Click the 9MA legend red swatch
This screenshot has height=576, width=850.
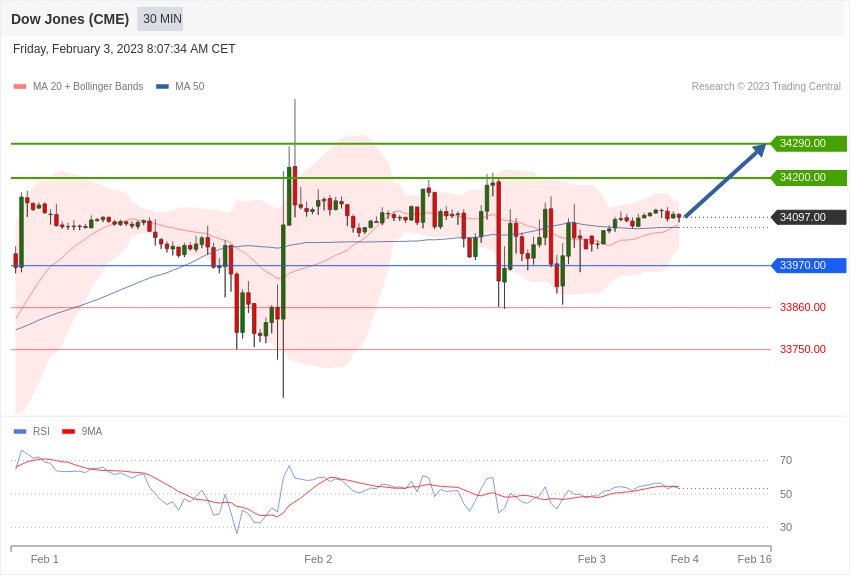[68, 431]
